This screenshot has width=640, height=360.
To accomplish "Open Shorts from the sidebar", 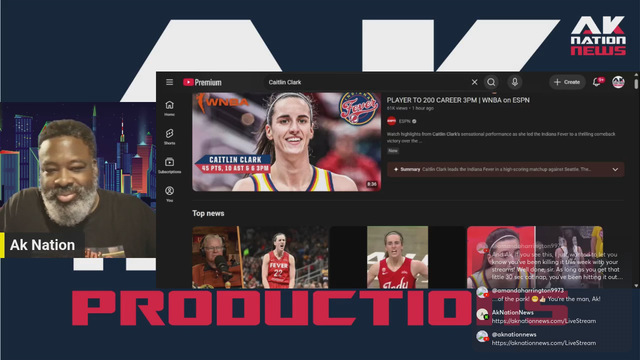I will (x=169, y=137).
